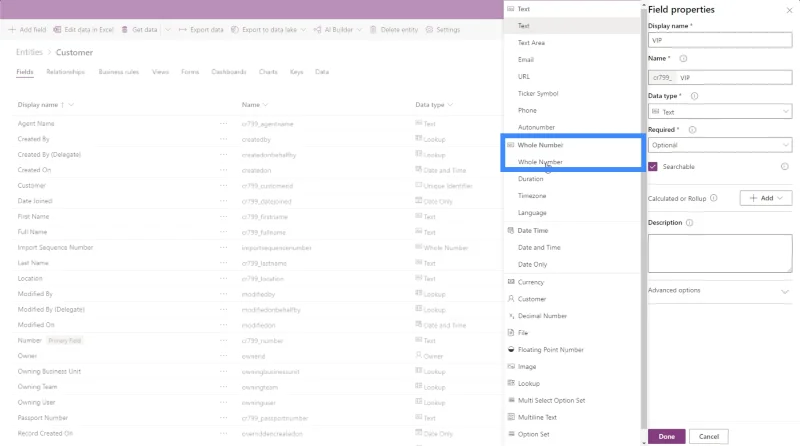
Task: Click the Name input field
Action: click(x=720, y=78)
